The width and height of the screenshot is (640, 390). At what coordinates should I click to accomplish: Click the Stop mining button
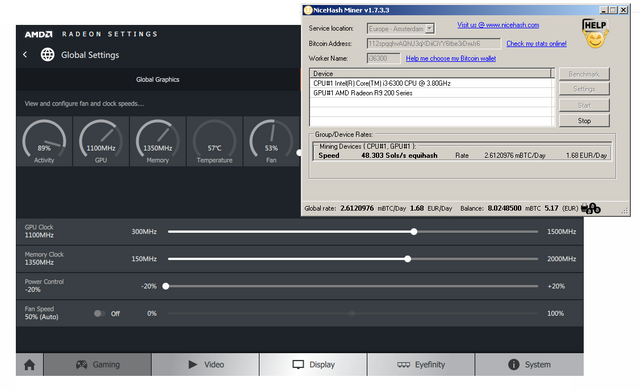pyautogui.click(x=584, y=121)
